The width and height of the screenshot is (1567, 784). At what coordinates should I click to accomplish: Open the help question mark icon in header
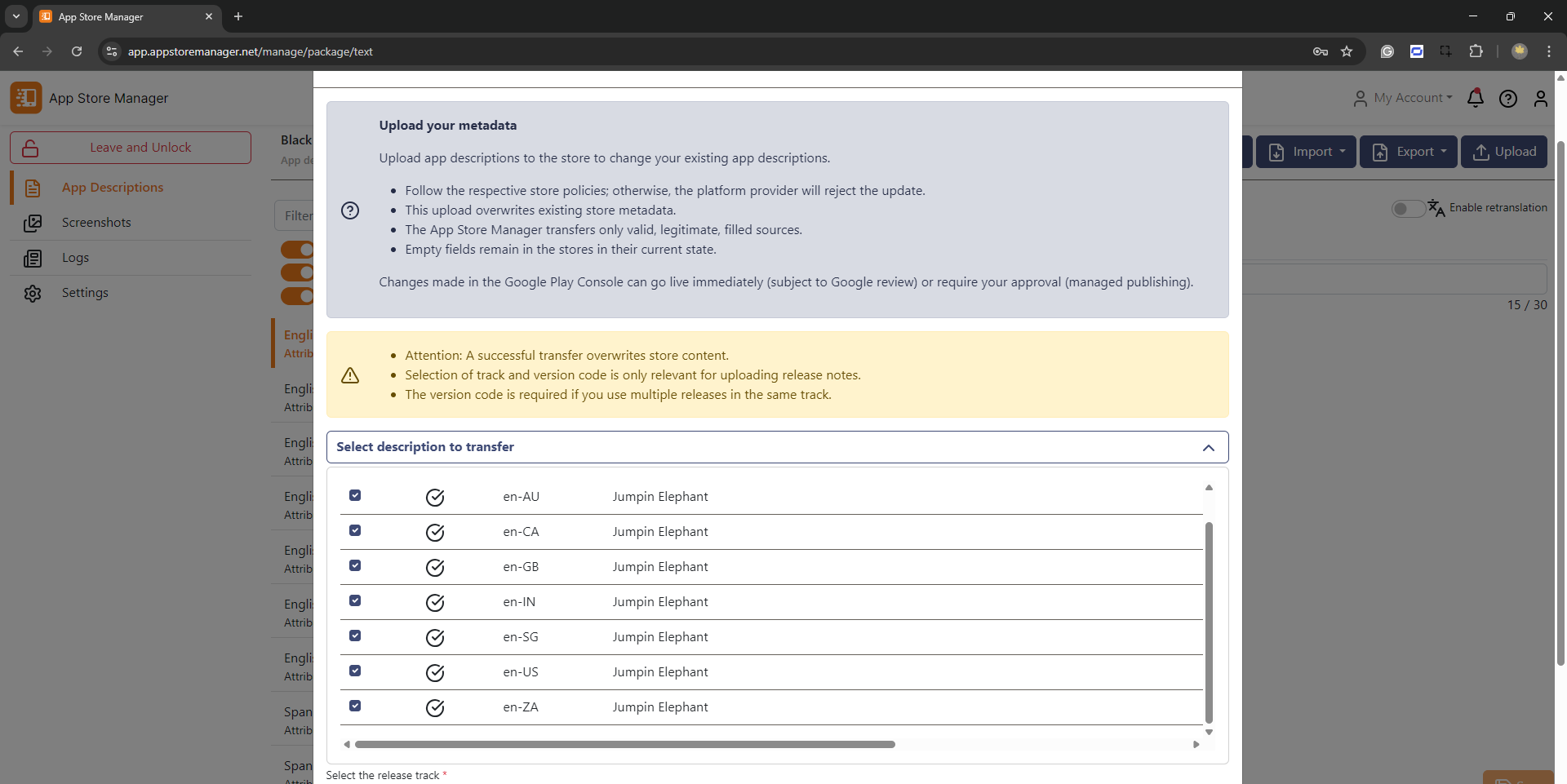point(1507,99)
